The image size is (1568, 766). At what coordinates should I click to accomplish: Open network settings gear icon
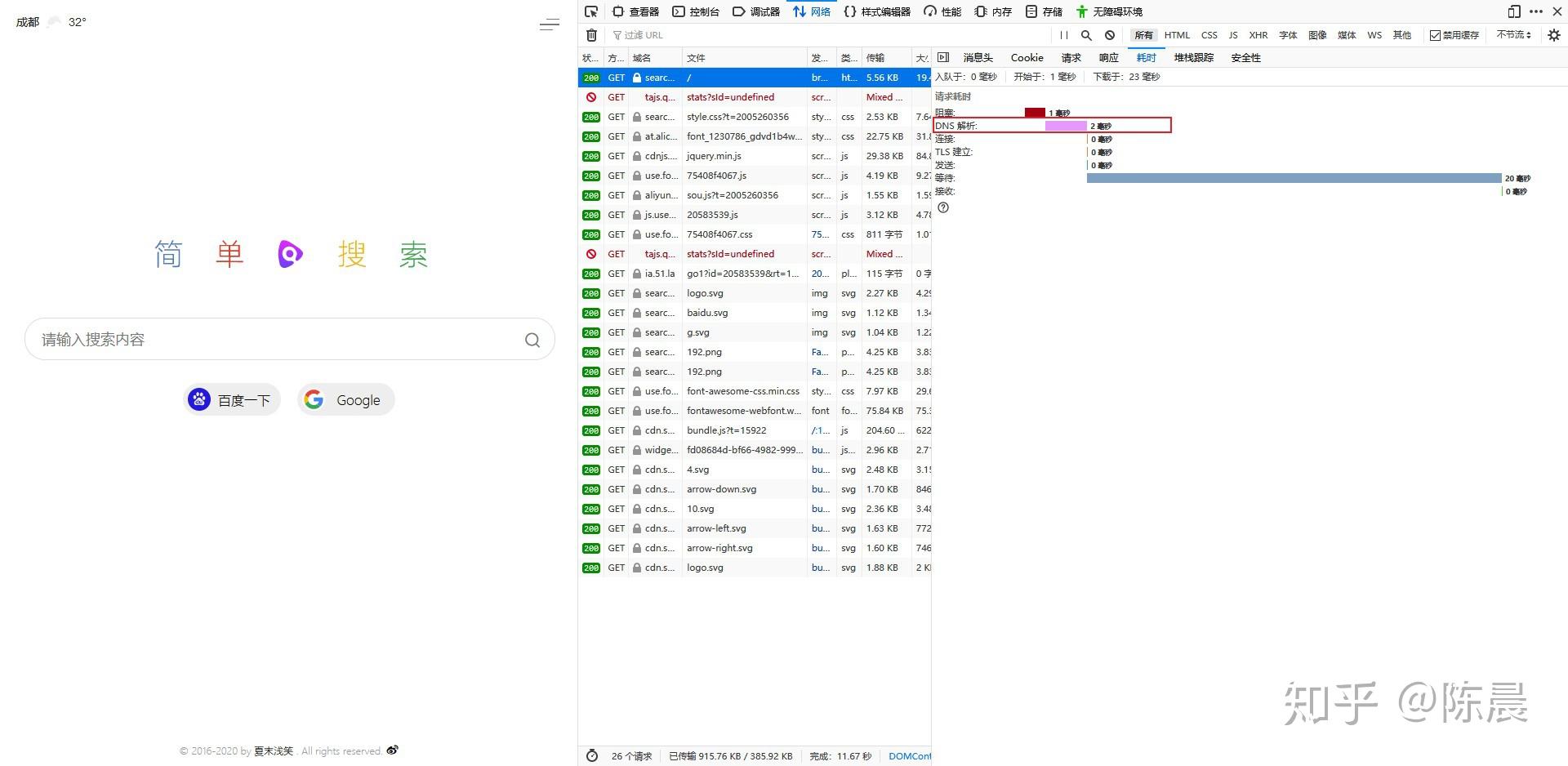point(1554,35)
